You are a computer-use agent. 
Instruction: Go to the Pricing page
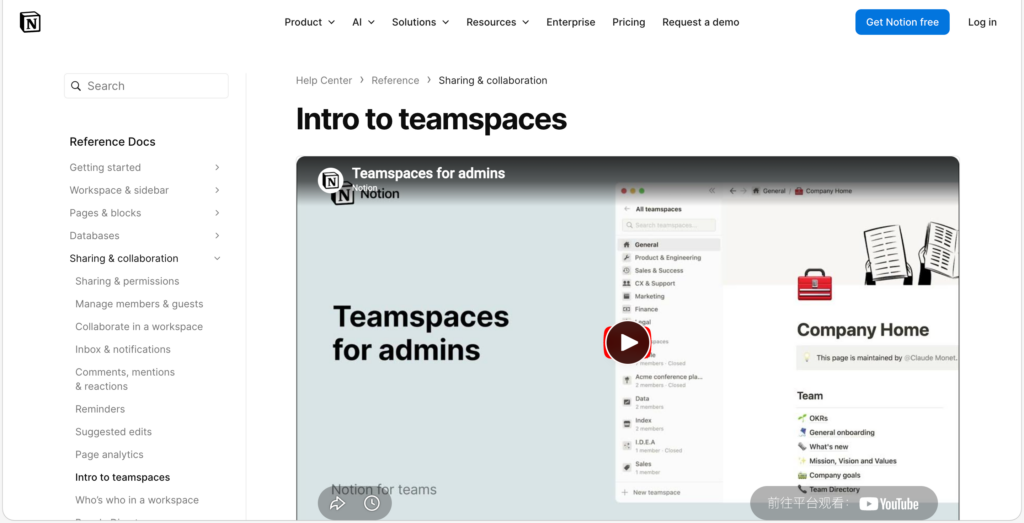[628, 22]
